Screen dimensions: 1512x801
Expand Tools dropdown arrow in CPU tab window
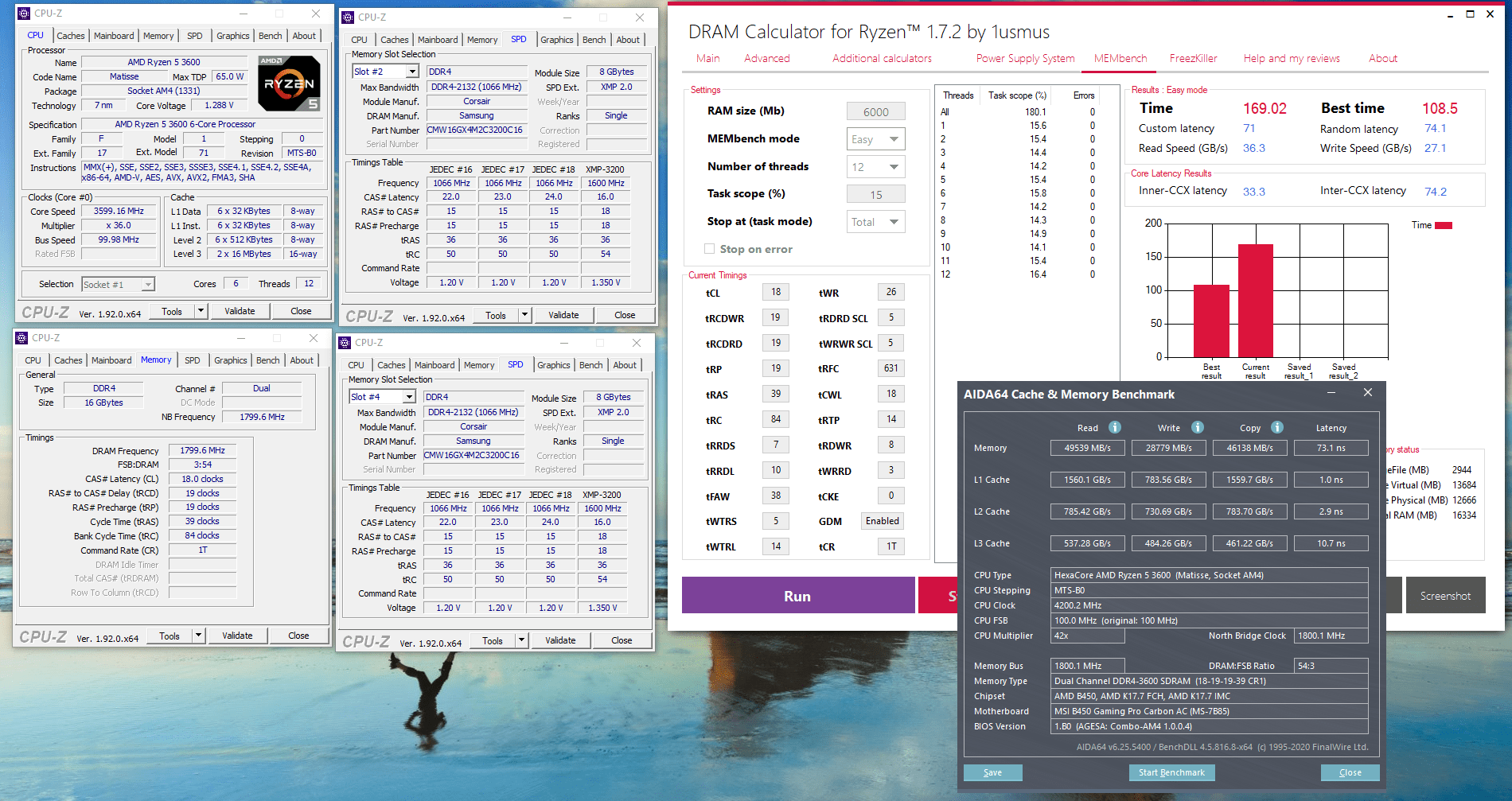tap(201, 311)
